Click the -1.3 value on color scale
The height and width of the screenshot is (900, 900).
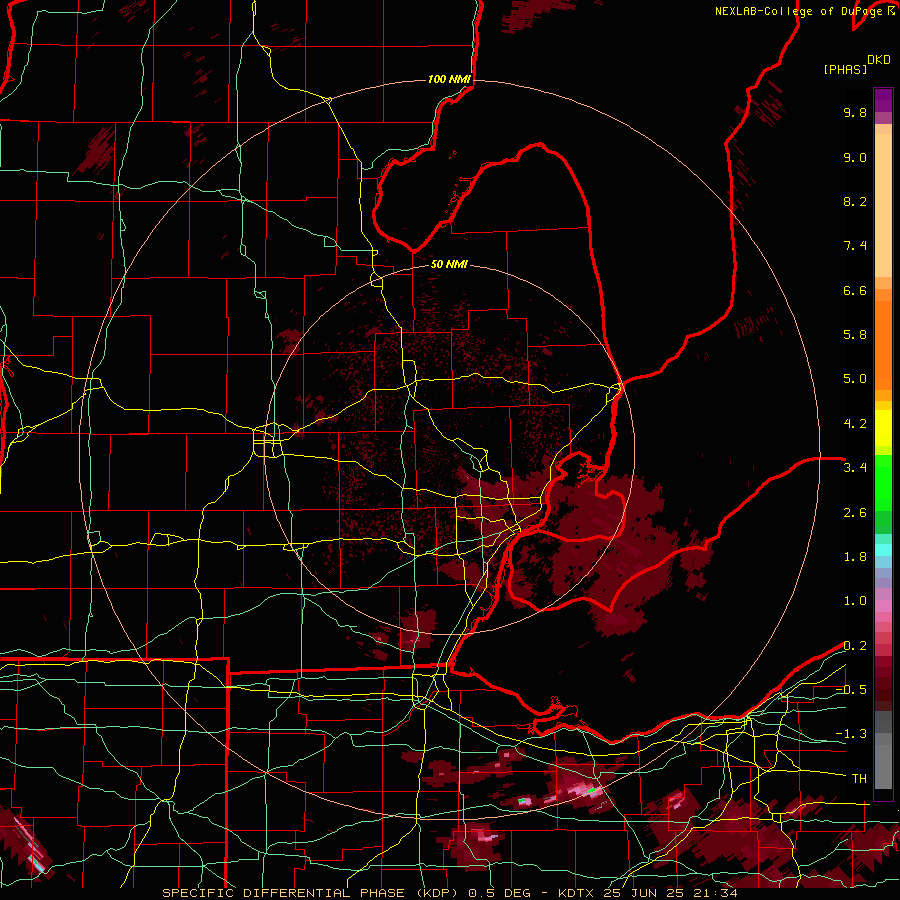click(x=851, y=734)
